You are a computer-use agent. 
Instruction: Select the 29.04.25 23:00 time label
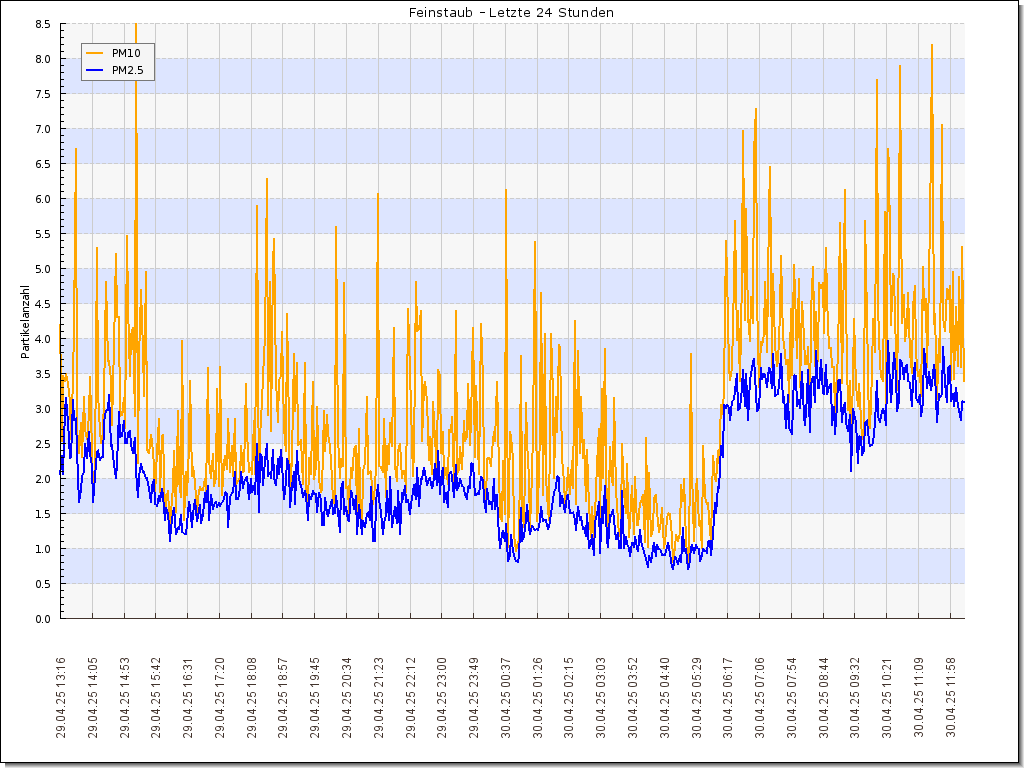442,697
